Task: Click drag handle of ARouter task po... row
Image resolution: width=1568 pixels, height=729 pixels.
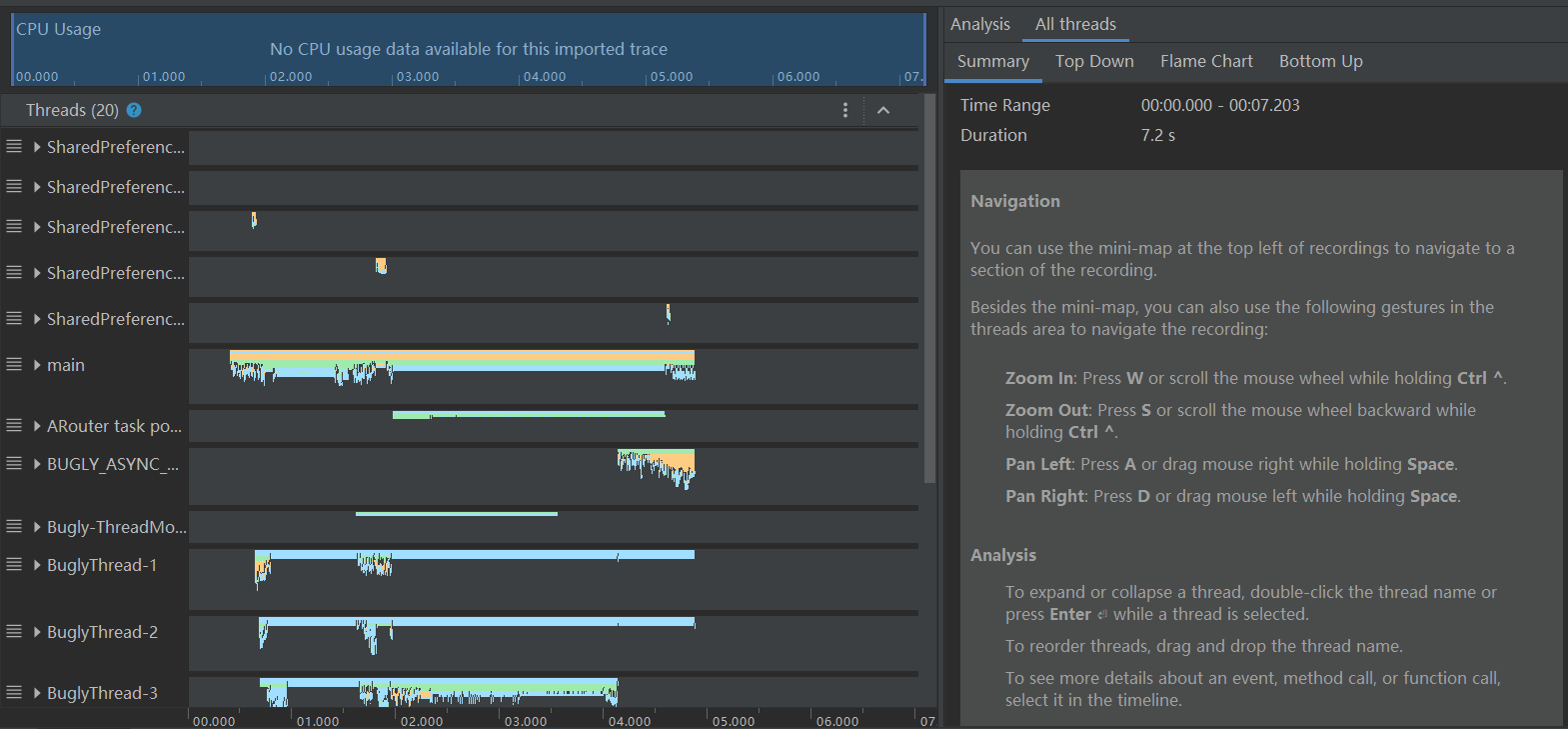Action: coord(14,426)
